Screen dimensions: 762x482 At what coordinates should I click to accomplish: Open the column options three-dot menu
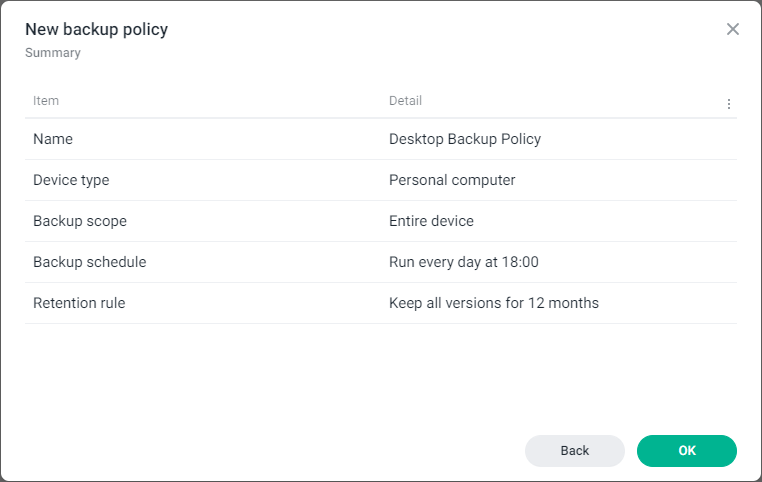[x=729, y=104]
